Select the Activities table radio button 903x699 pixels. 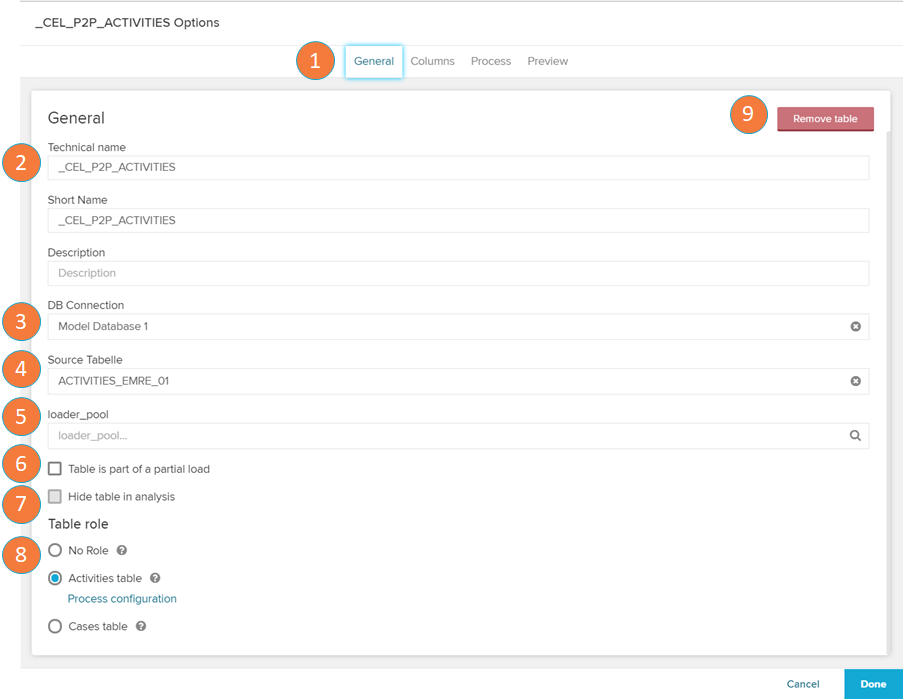click(55, 578)
